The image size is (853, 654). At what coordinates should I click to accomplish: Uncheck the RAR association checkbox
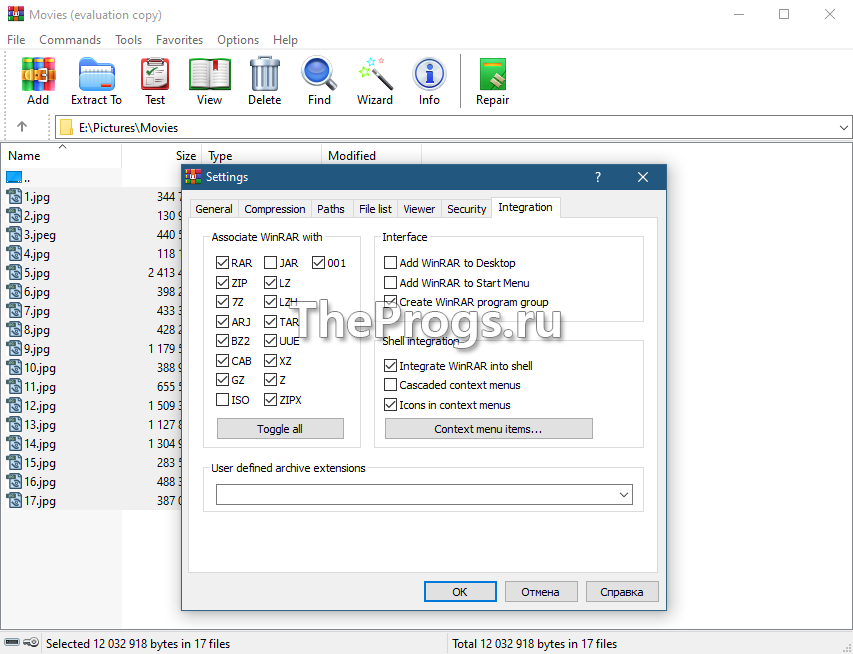(222, 263)
